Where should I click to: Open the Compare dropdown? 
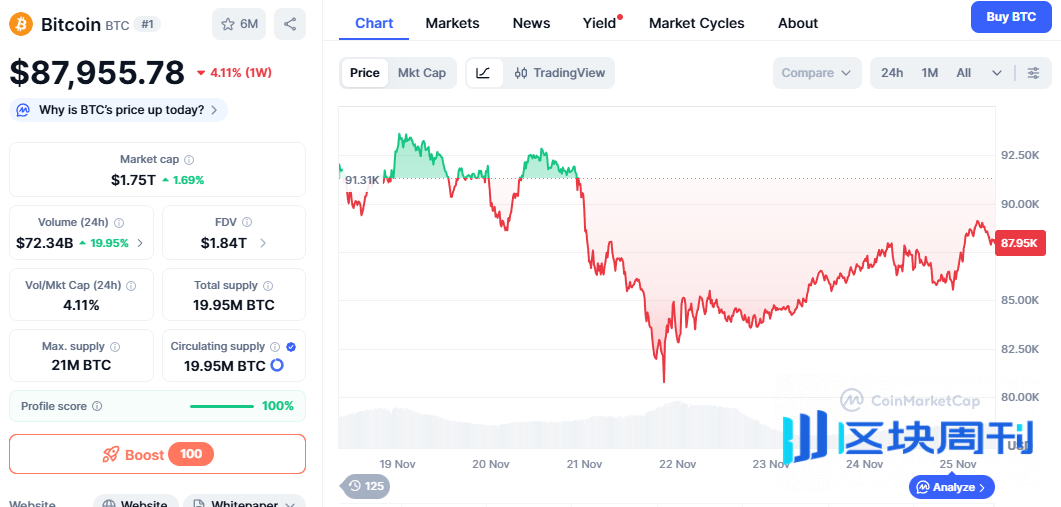[x=816, y=73]
